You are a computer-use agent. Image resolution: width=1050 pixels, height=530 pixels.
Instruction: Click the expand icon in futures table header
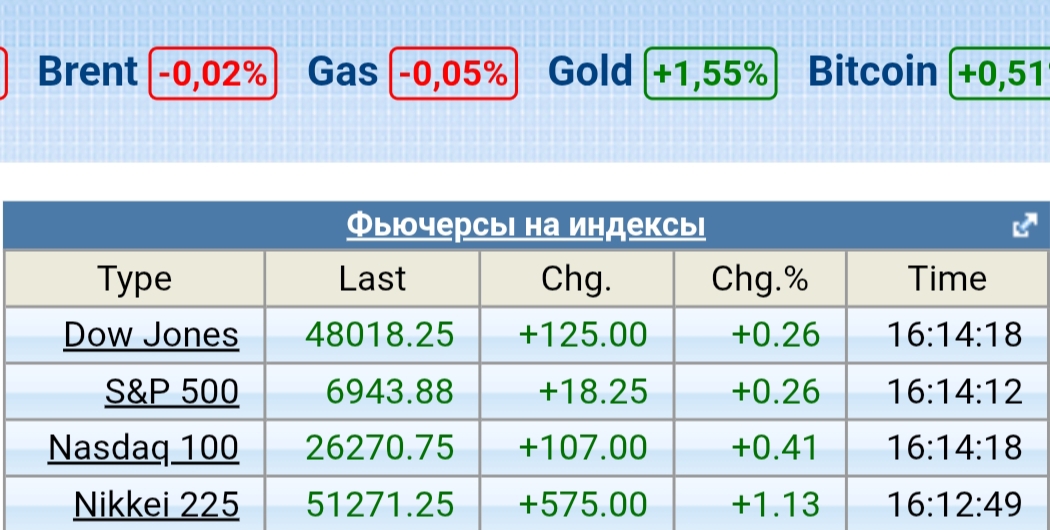[x=1025, y=226]
